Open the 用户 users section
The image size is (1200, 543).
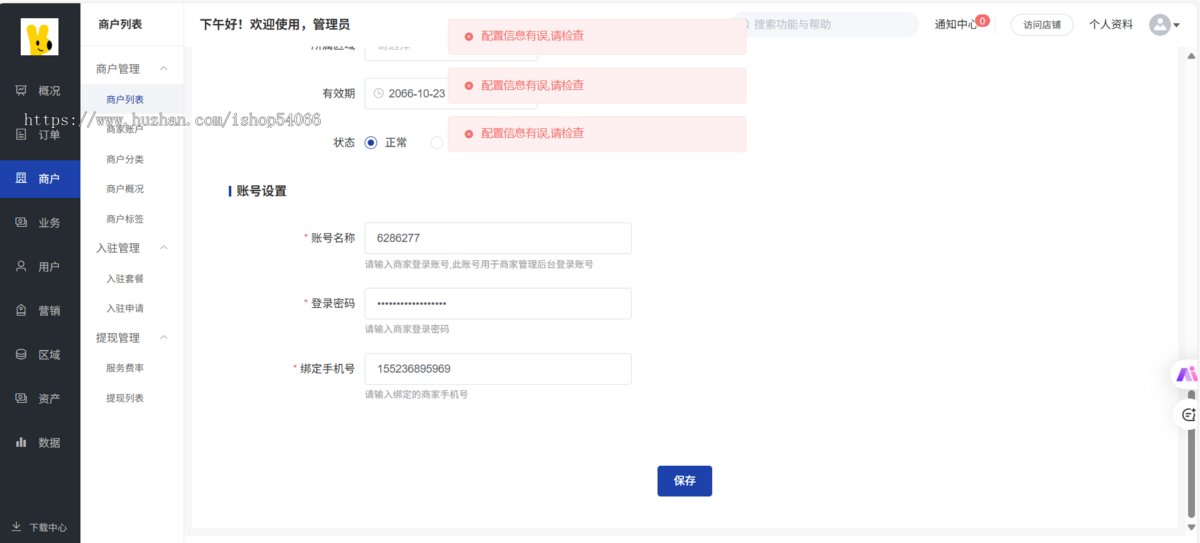(40, 267)
